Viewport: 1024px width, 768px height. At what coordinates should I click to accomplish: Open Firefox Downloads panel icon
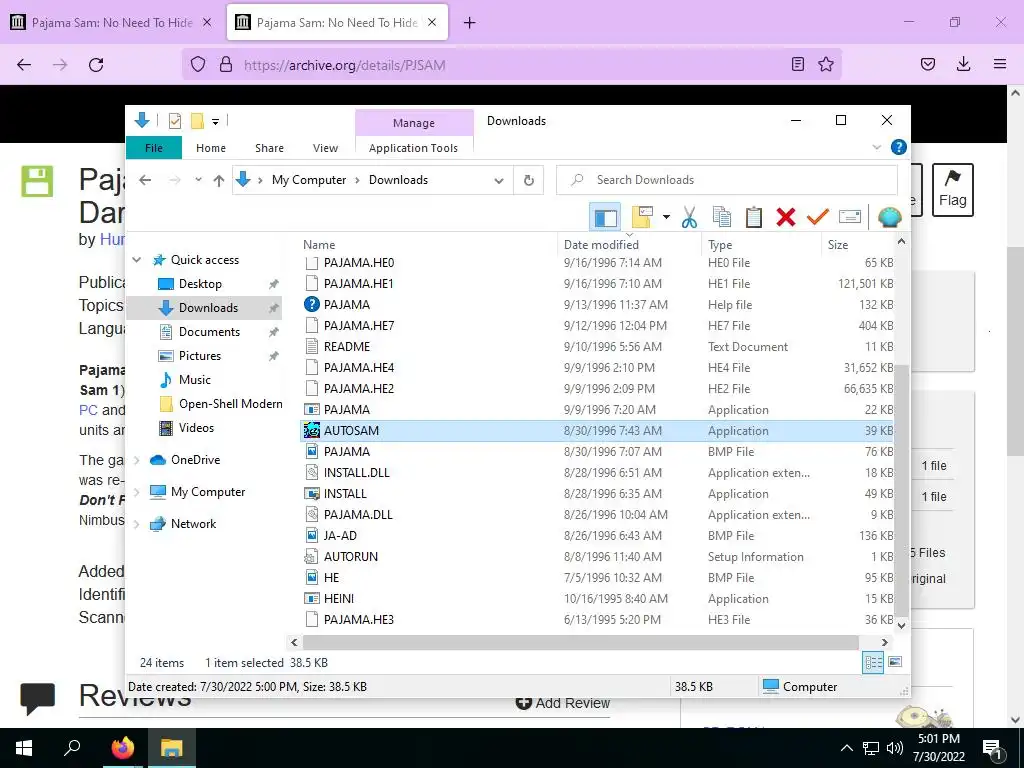pyautogui.click(x=963, y=65)
